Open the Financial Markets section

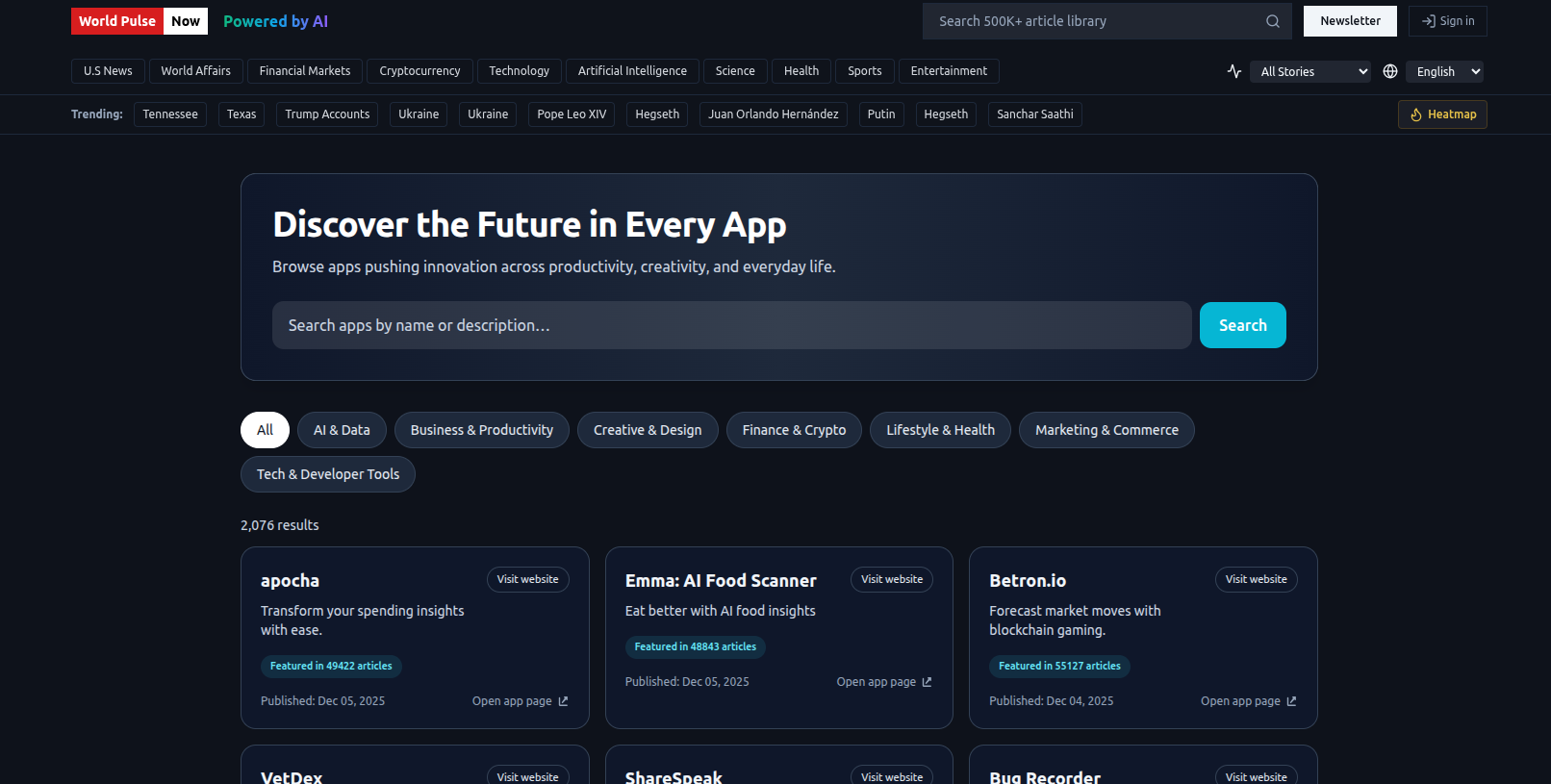[x=305, y=71]
